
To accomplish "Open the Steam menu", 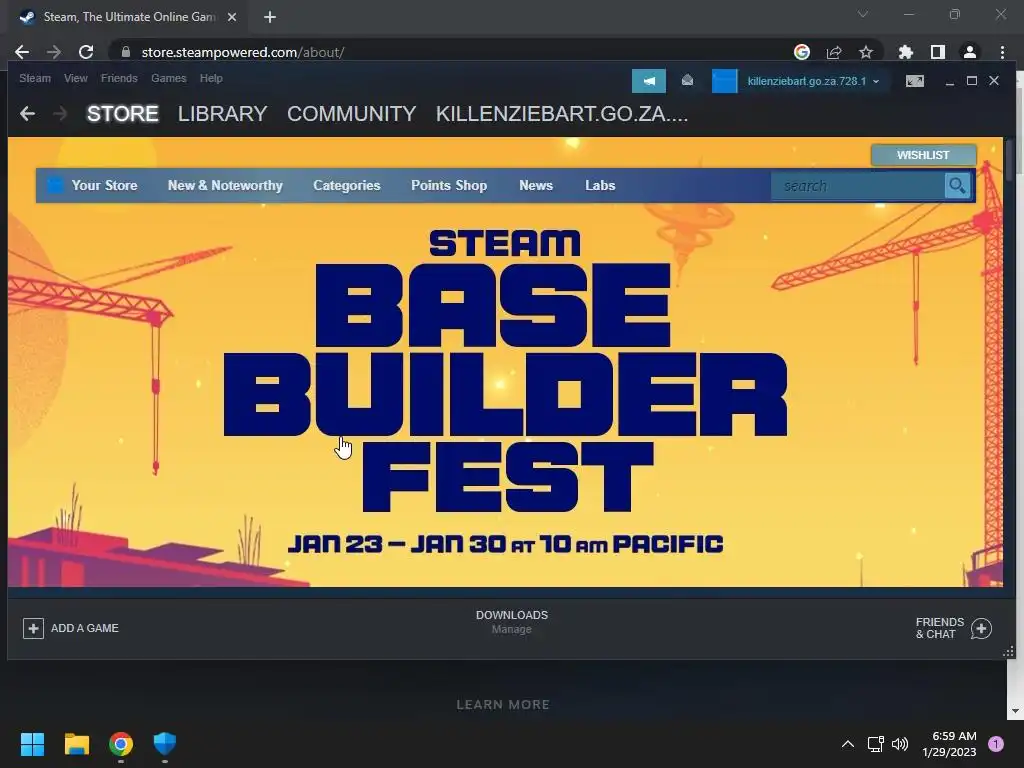I will point(35,78).
